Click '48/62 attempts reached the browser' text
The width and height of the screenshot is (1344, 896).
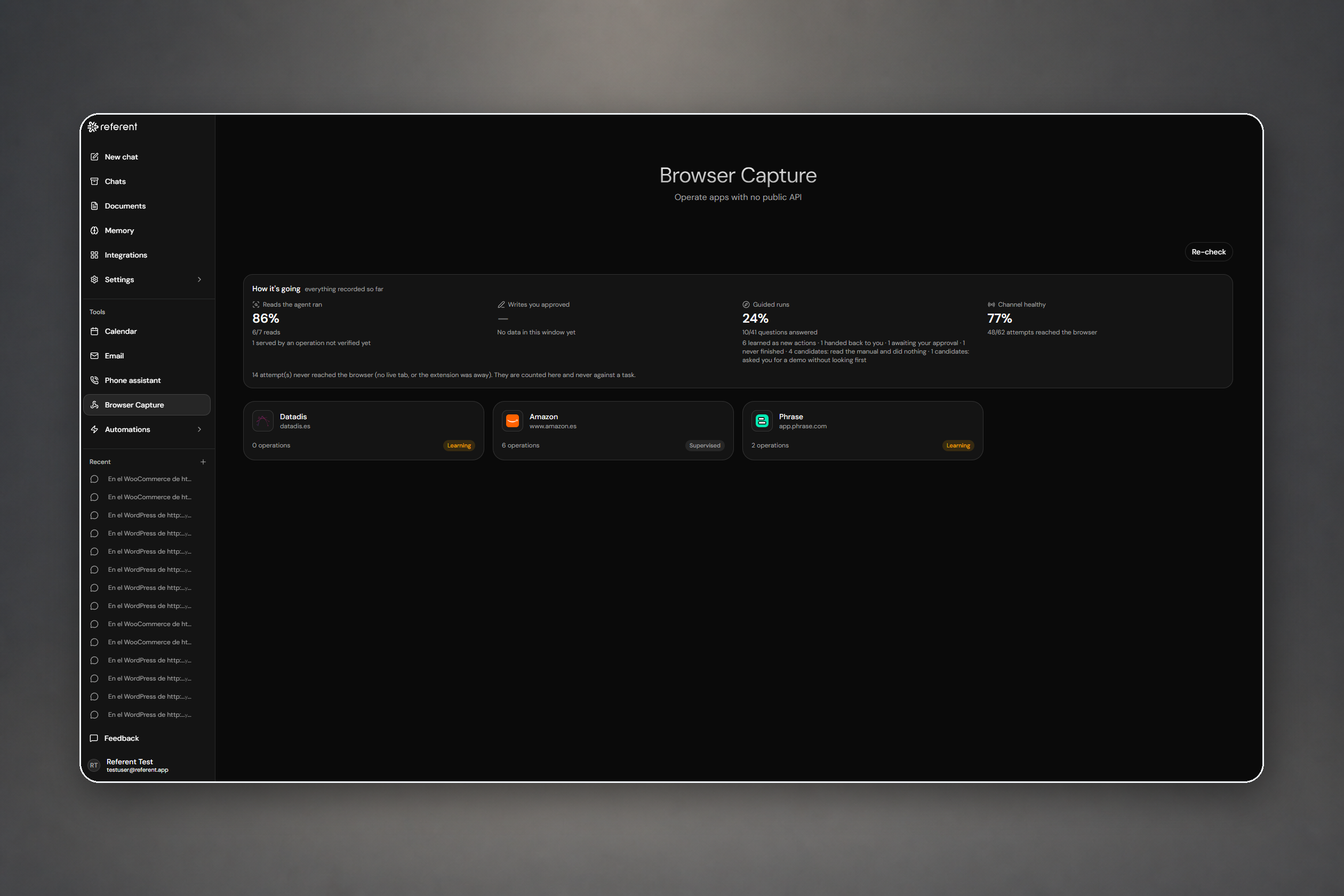(x=1042, y=332)
